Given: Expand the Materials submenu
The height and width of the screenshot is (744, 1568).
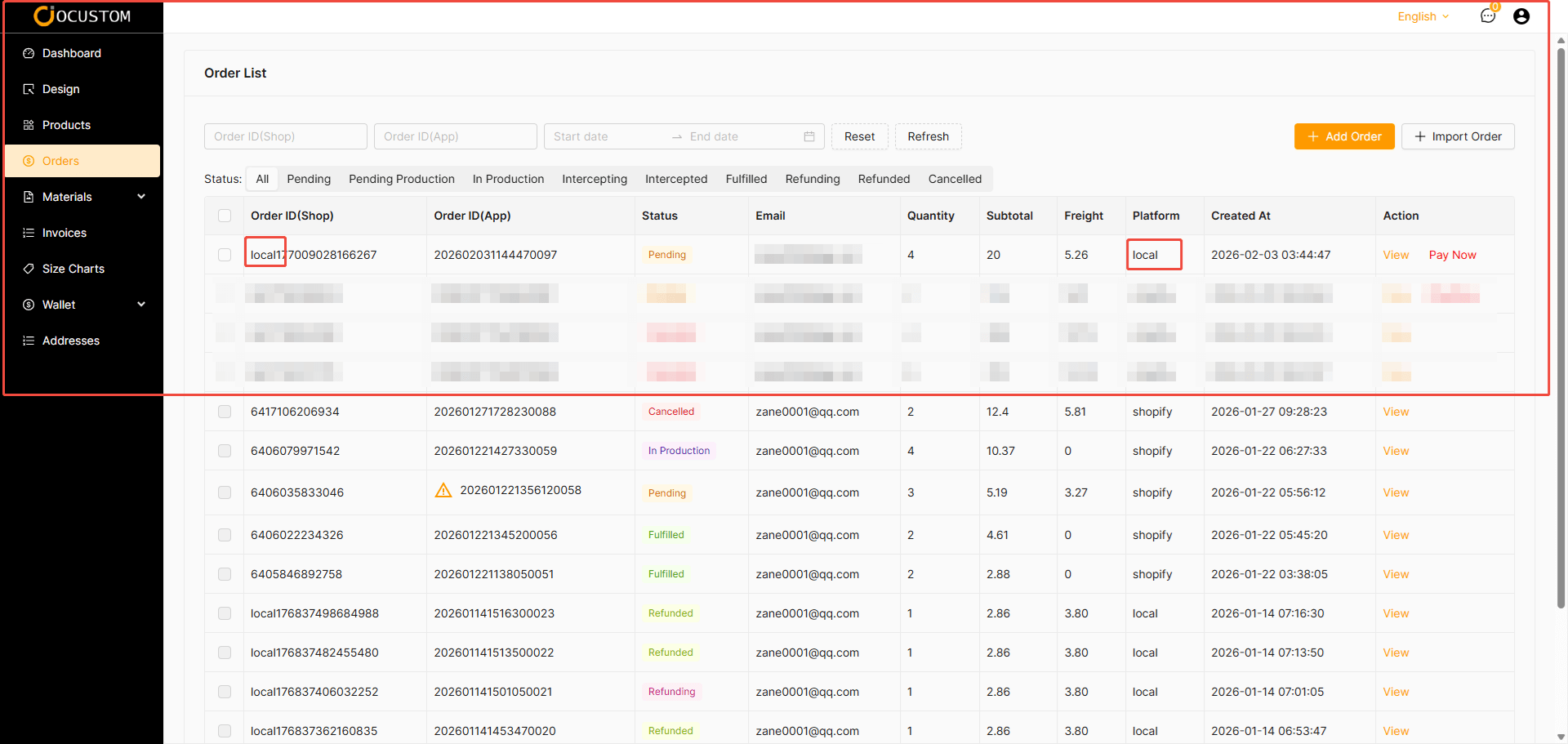Looking at the screenshot, I should pyautogui.click(x=141, y=197).
